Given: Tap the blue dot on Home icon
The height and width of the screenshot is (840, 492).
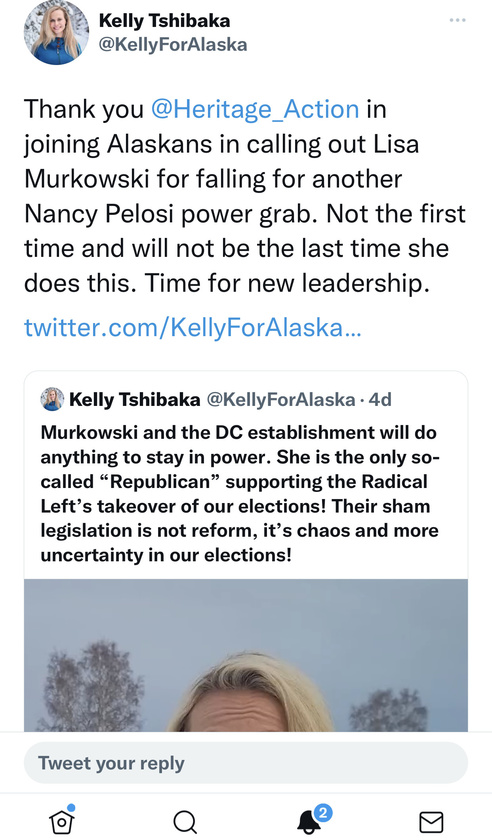Looking at the screenshot, I should click(71, 808).
